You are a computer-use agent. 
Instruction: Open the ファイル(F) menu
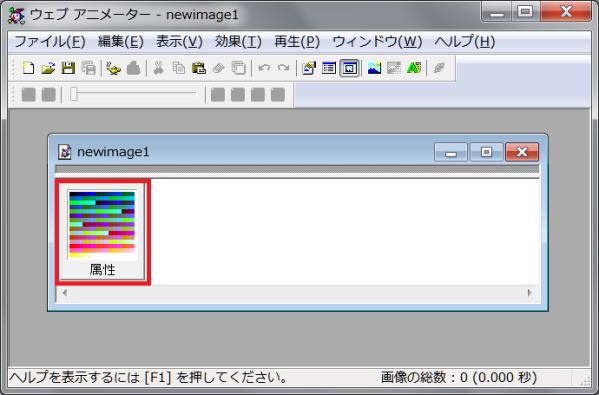tap(50, 41)
